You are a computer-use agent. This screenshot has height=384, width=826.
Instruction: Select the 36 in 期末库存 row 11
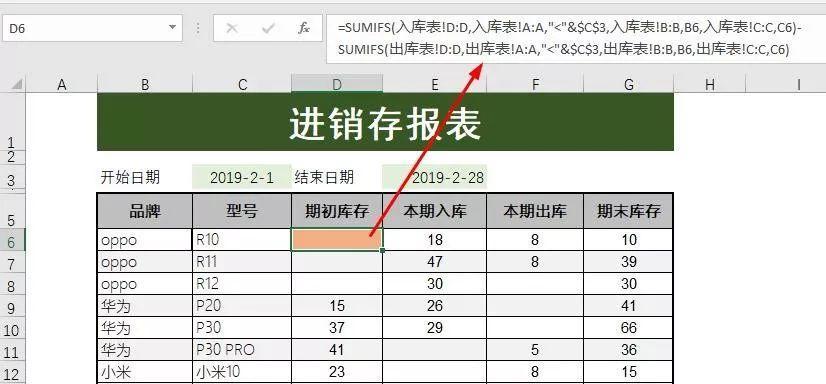point(628,350)
